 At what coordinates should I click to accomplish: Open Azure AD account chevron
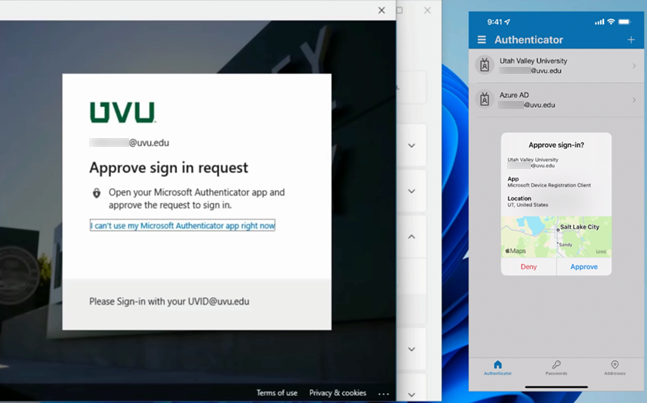point(634,98)
